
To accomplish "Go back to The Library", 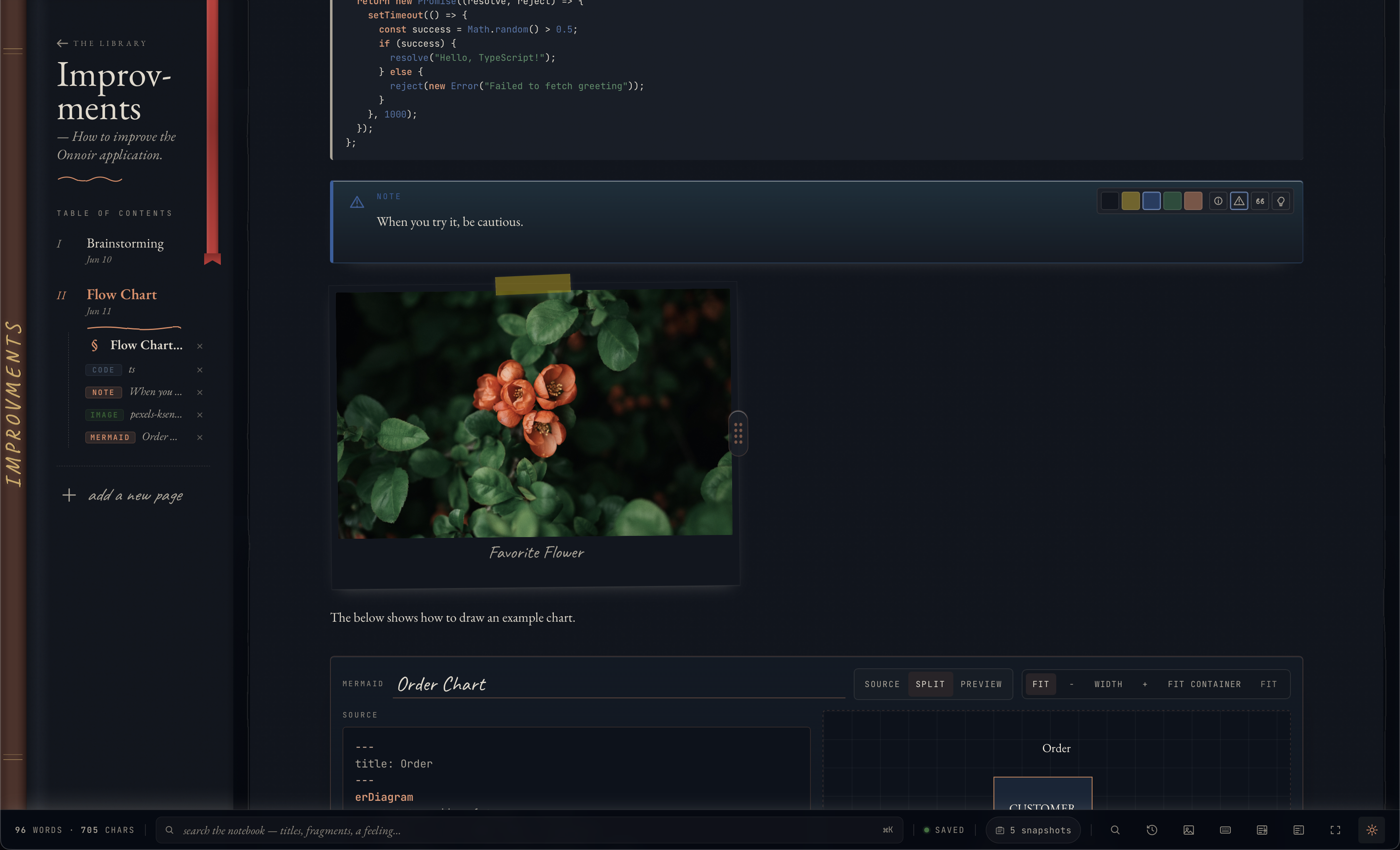I will point(102,43).
